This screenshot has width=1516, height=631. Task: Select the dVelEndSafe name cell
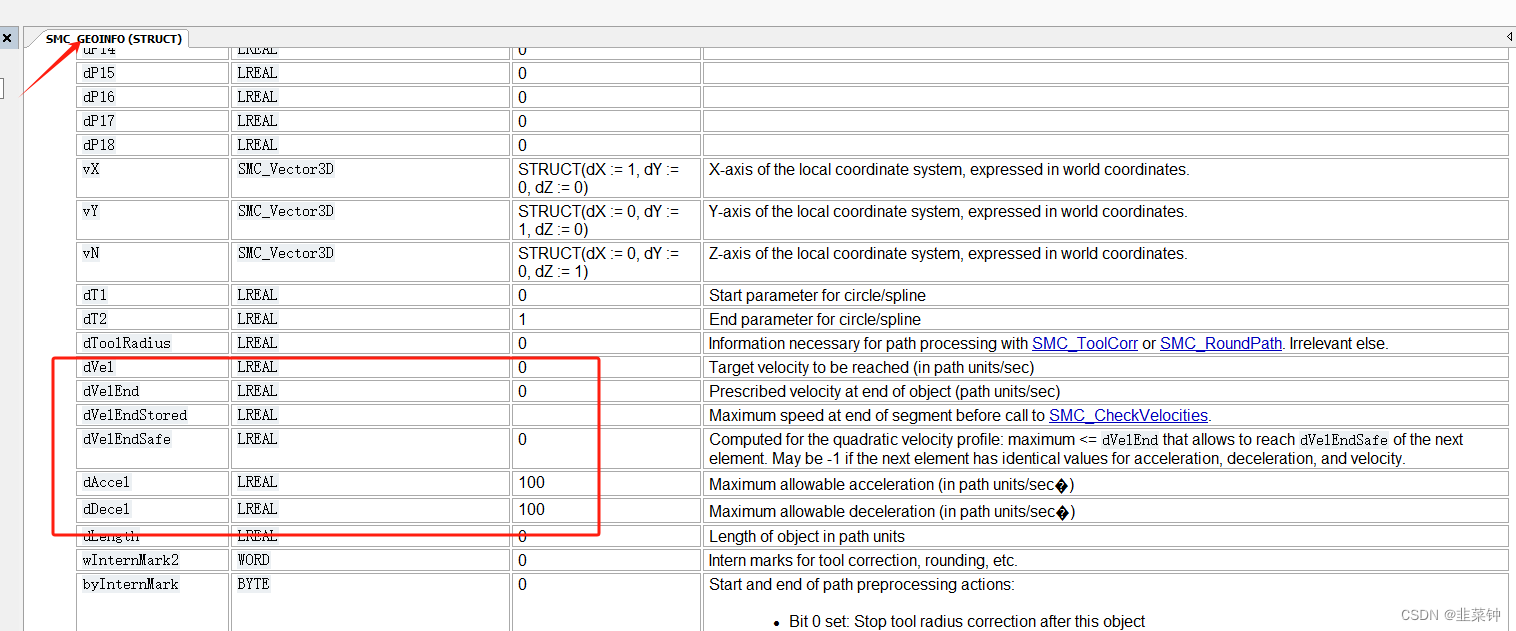point(153,448)
